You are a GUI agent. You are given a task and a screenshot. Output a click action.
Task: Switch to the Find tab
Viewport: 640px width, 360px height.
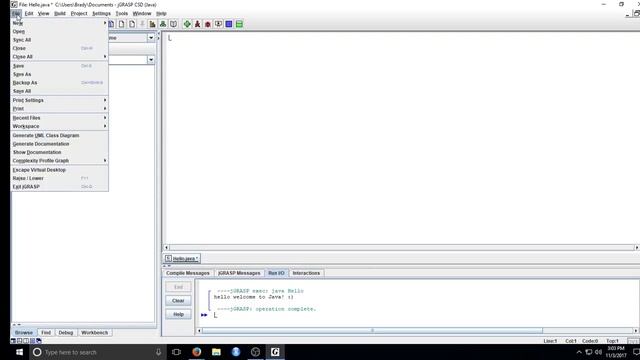(x=46, y=333)
